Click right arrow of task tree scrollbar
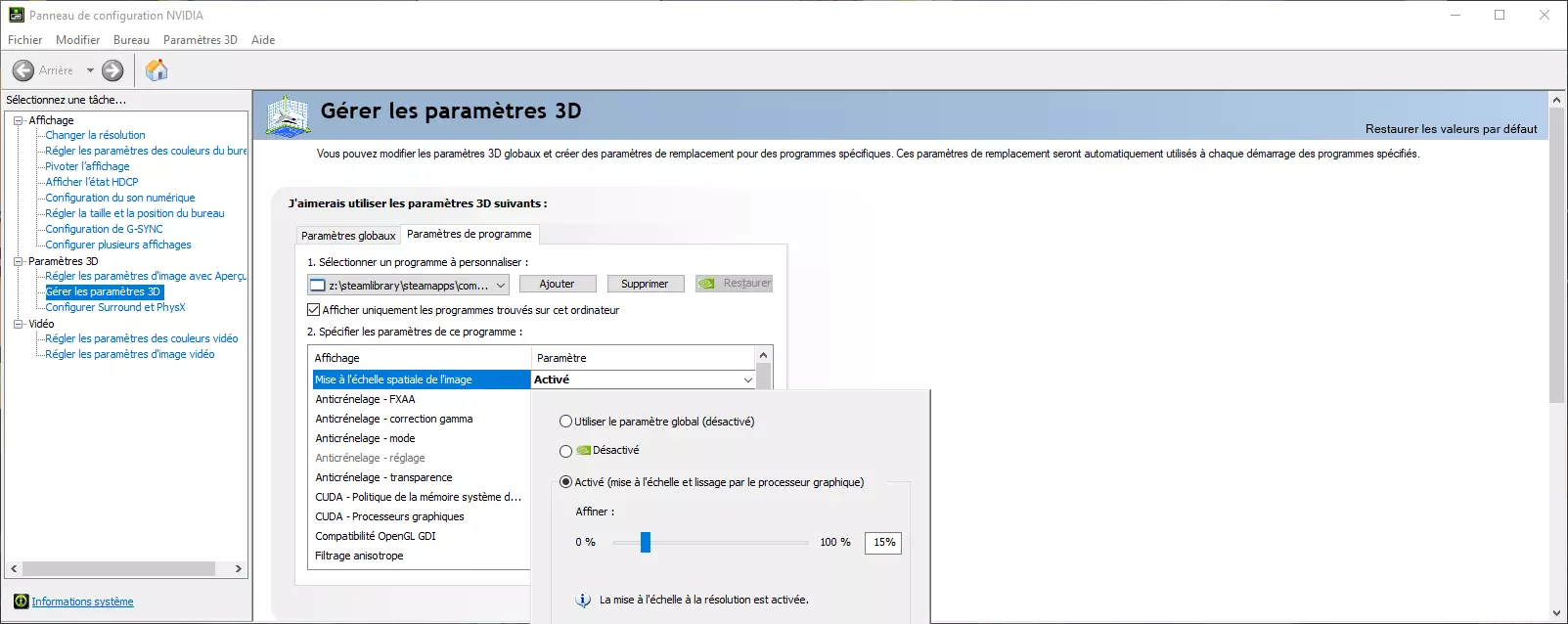1568x624 pixels. 238,568
